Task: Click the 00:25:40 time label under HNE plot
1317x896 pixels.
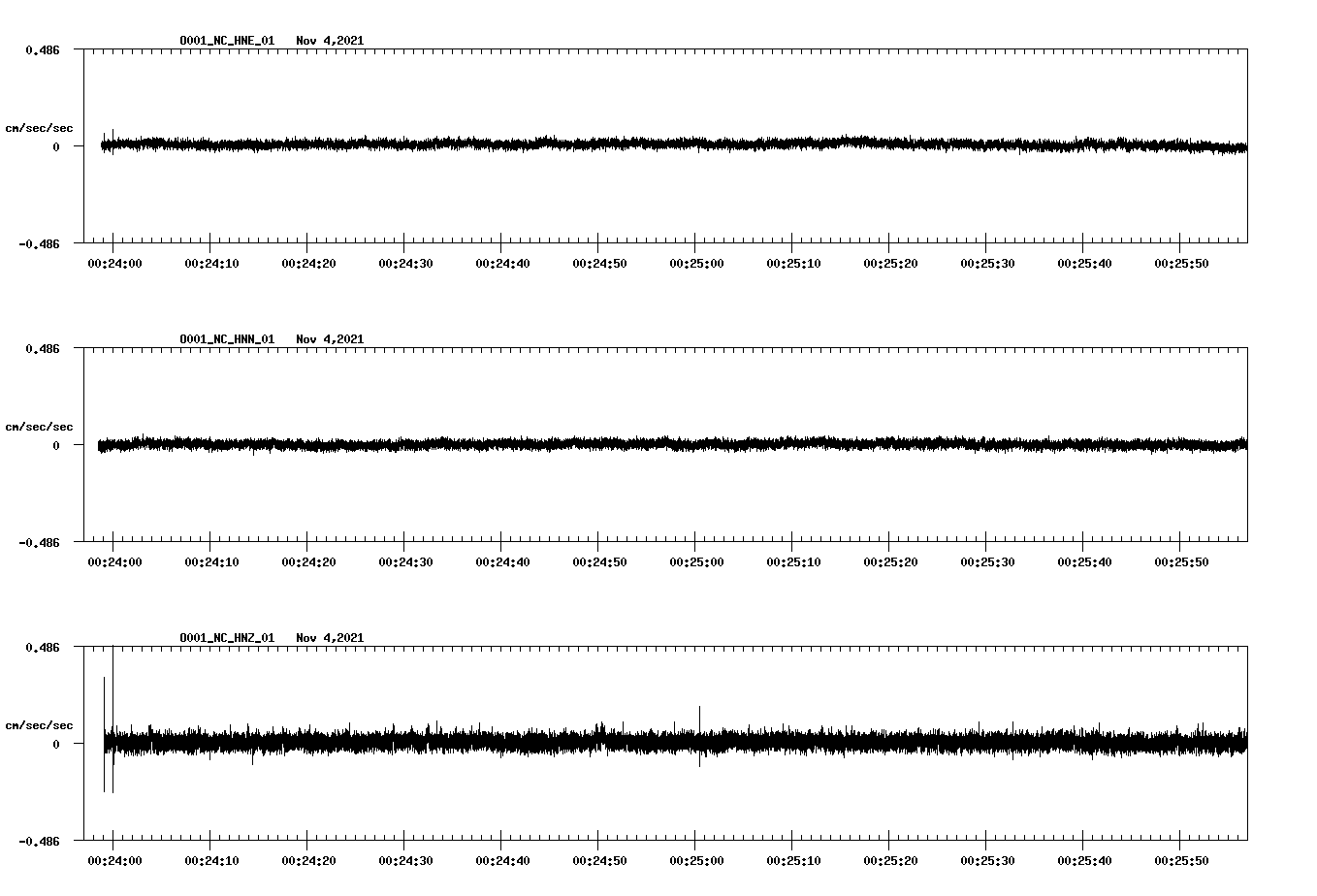Action: [1084, 264]
